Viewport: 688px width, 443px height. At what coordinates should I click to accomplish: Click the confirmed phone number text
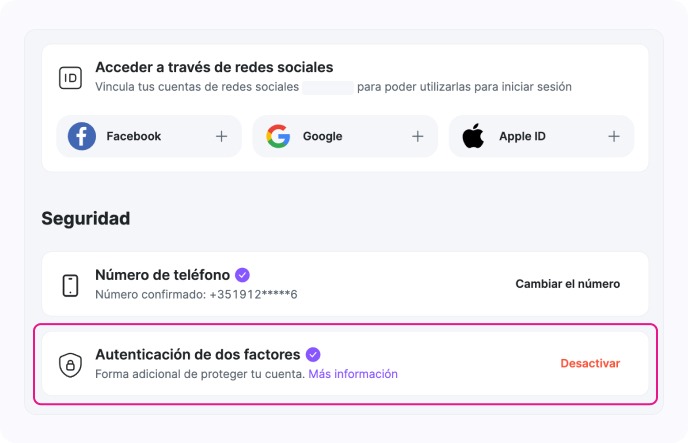tap(196, 294)
